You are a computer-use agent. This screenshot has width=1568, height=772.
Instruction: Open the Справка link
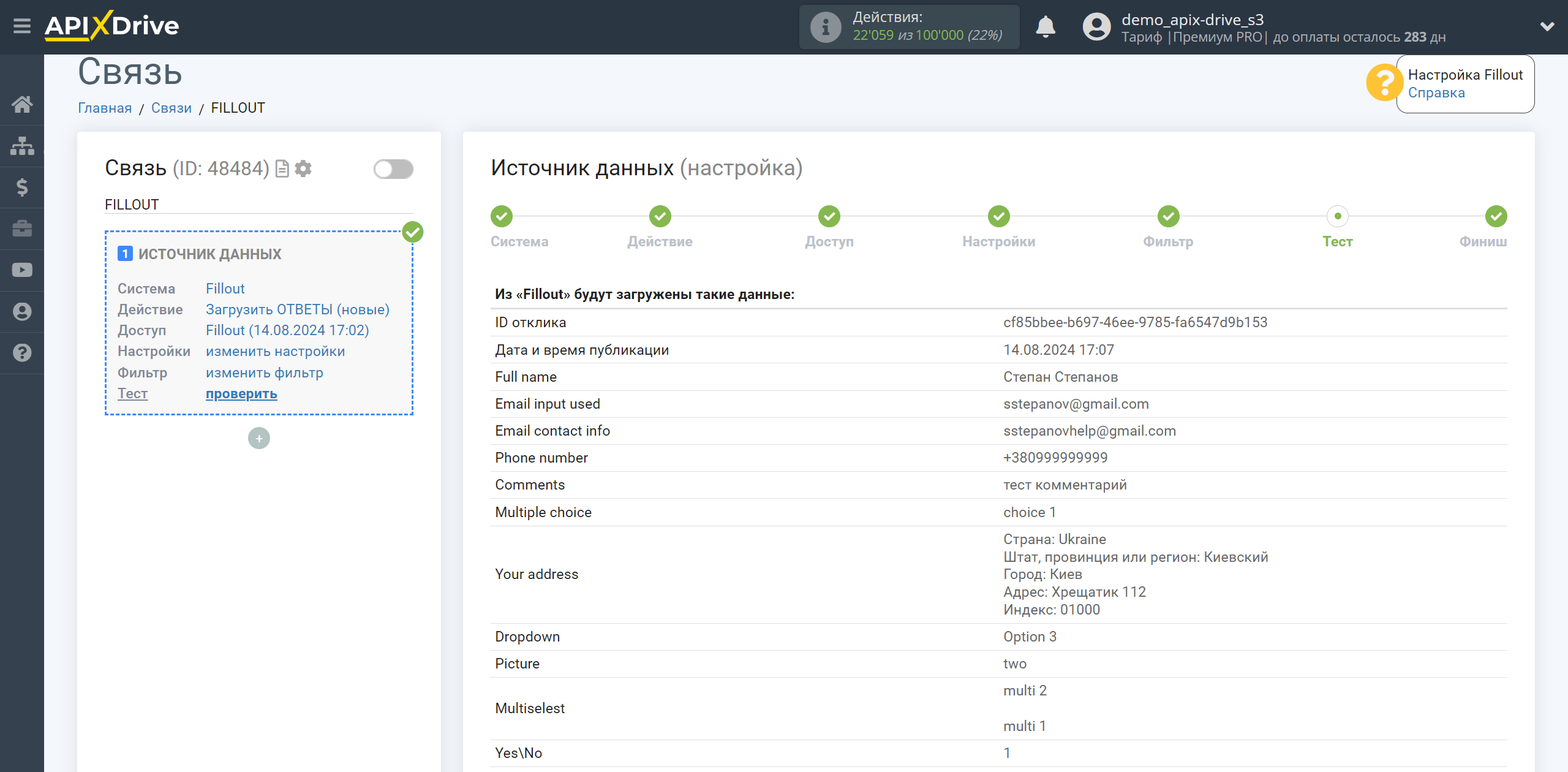1436,93
